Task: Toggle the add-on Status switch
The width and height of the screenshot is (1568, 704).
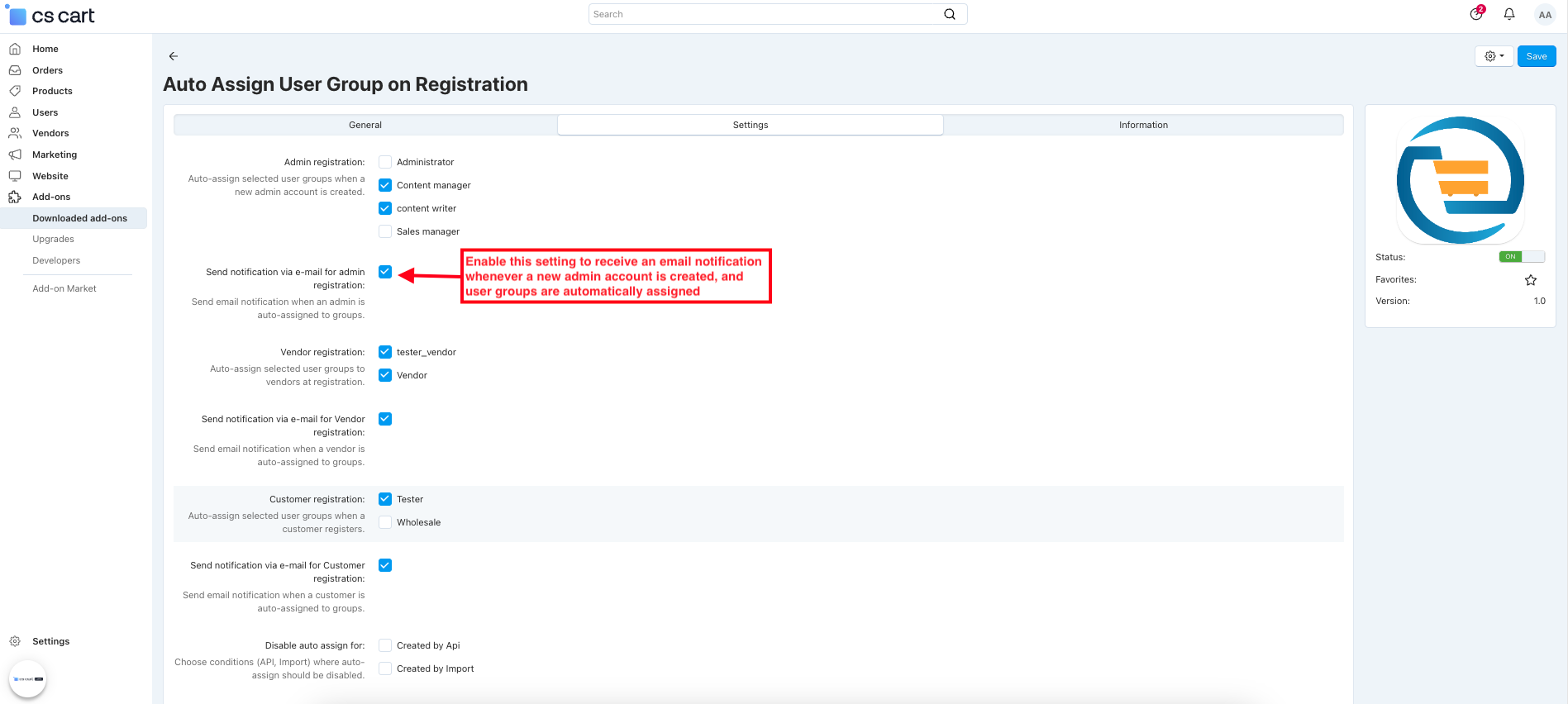Action: point(1521,257)
